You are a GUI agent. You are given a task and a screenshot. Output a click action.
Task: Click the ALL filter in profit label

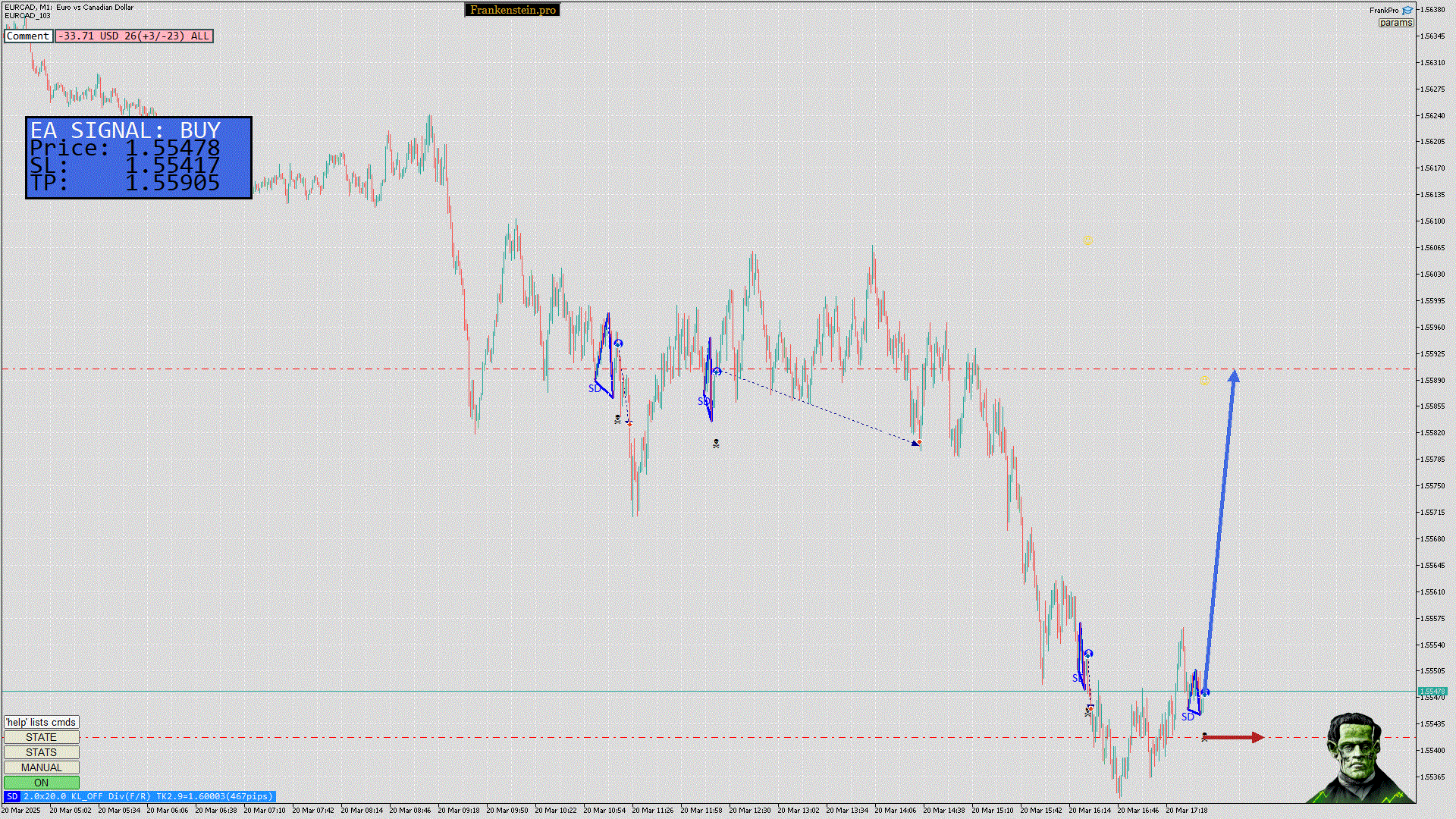pyautogui.click(x=200, y=36)
